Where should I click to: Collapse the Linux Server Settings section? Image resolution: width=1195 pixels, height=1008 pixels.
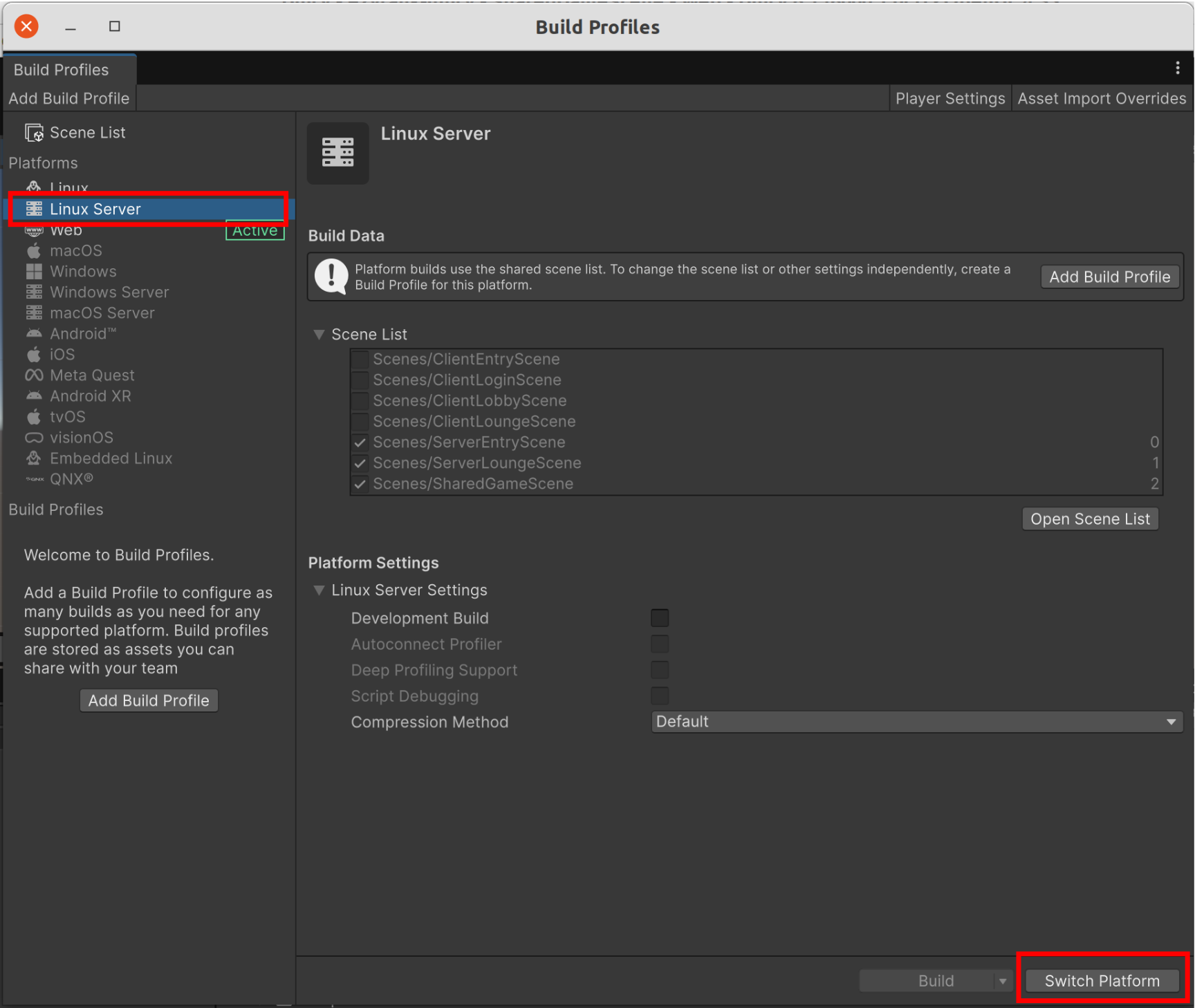tap(319, 590)
